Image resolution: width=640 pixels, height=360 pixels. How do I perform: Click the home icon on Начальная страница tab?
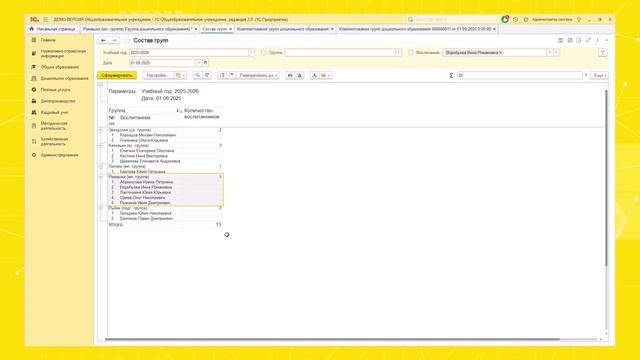pos(31,29)
